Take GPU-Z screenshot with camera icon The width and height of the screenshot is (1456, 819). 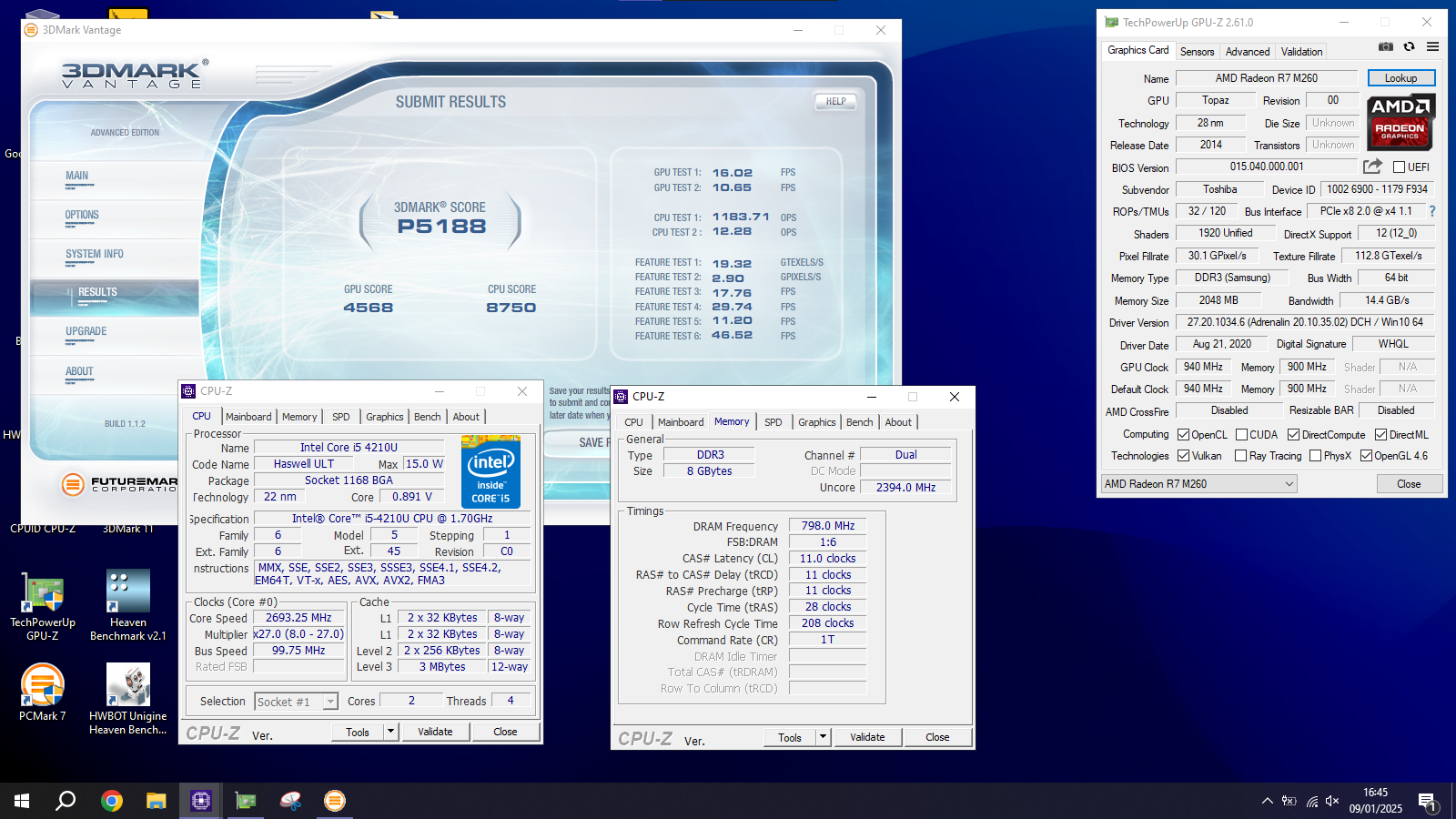point(1385,46)
